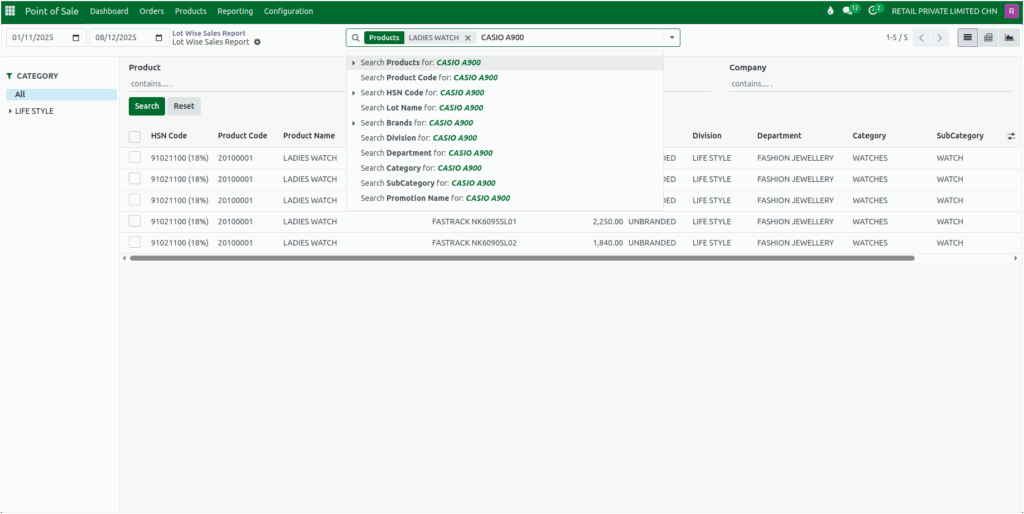Click the Reset button
Viewport: 1024px width, 514px height.
[184, 106]
